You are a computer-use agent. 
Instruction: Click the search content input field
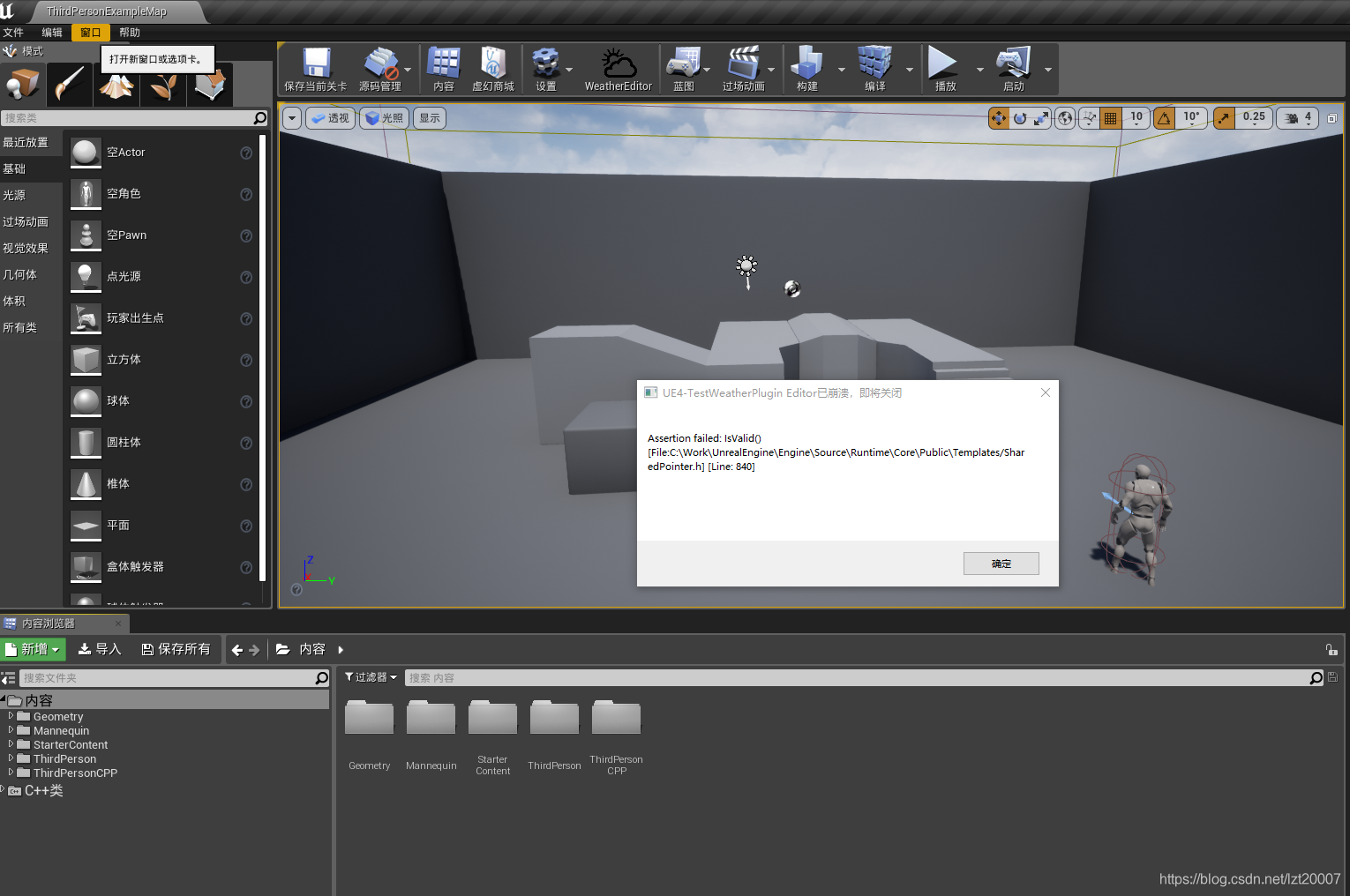pyautogui.click(x=865, y=677)
